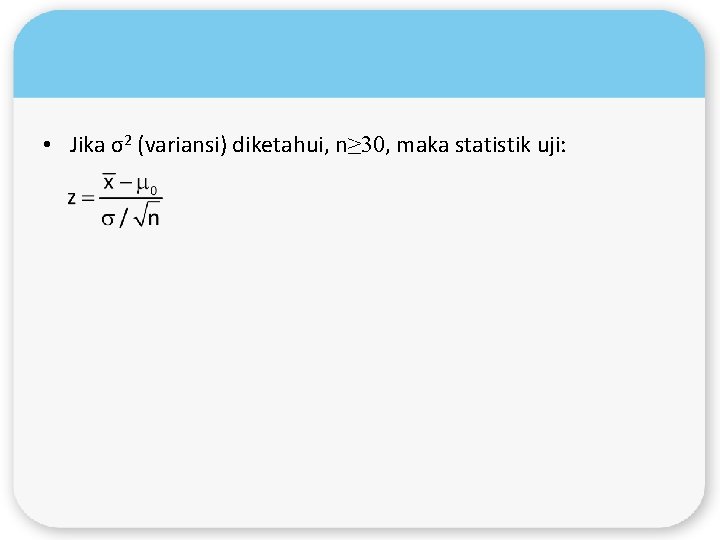720x540 pixels.
Task: Select the x-bar symbol in the numerator
Action: 108,182
